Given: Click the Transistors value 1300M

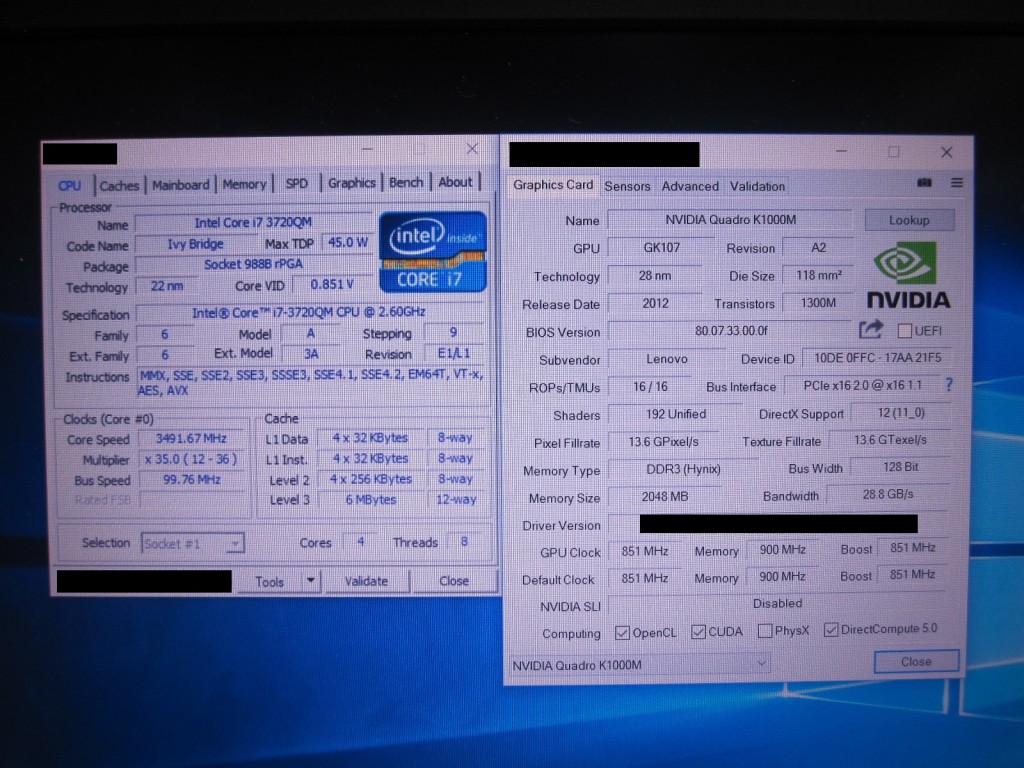Looking at the screenshot, I should [x=818, y=302].
